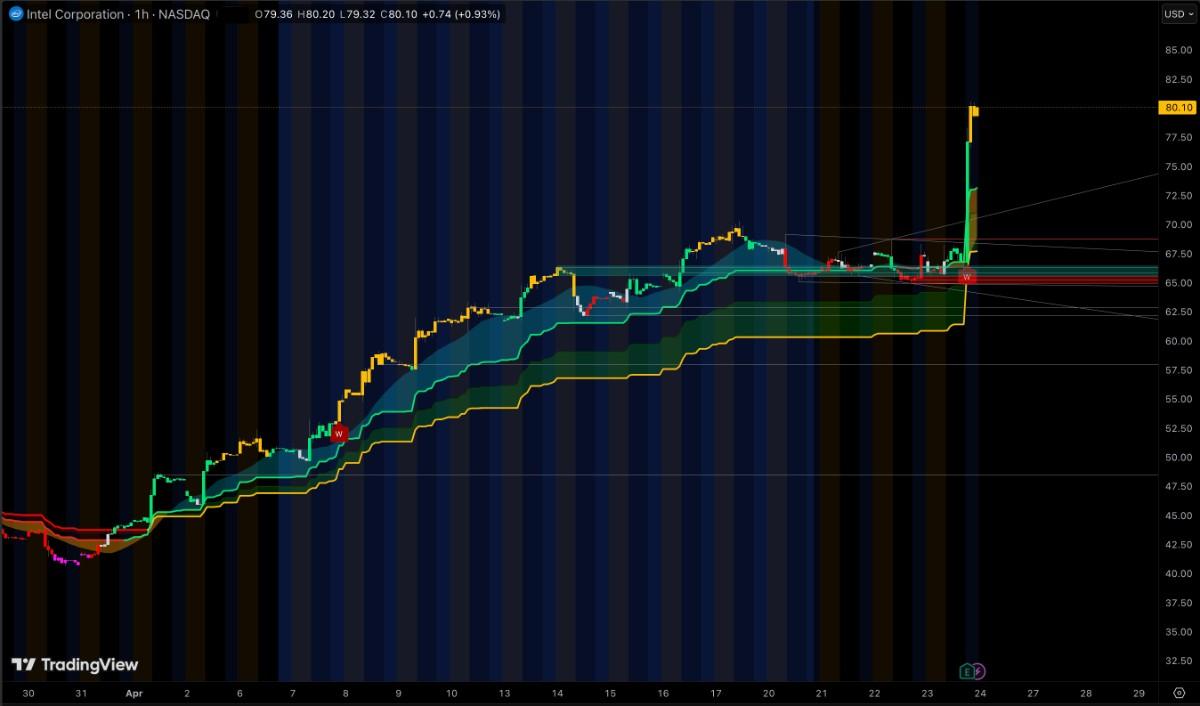This screenshot has height=706, width=1200.
Task: Select the red W signal marker near Apr 24
Action: pyautogui.click(x=965, y=277)
